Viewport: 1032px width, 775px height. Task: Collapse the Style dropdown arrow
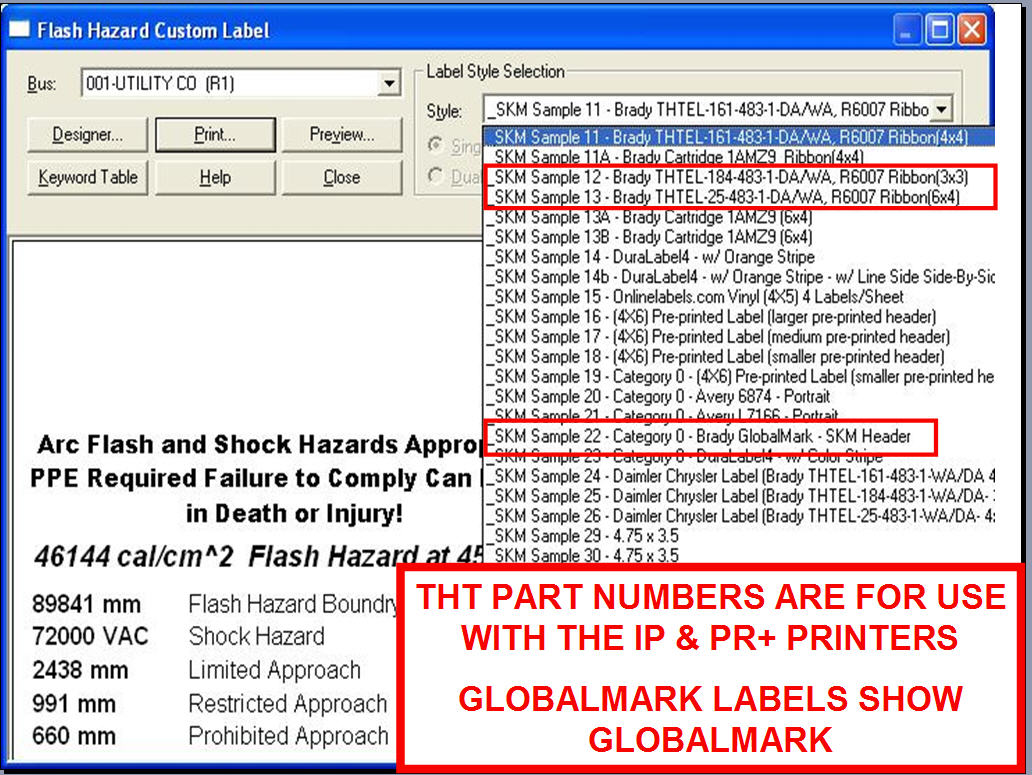(942, 110)
